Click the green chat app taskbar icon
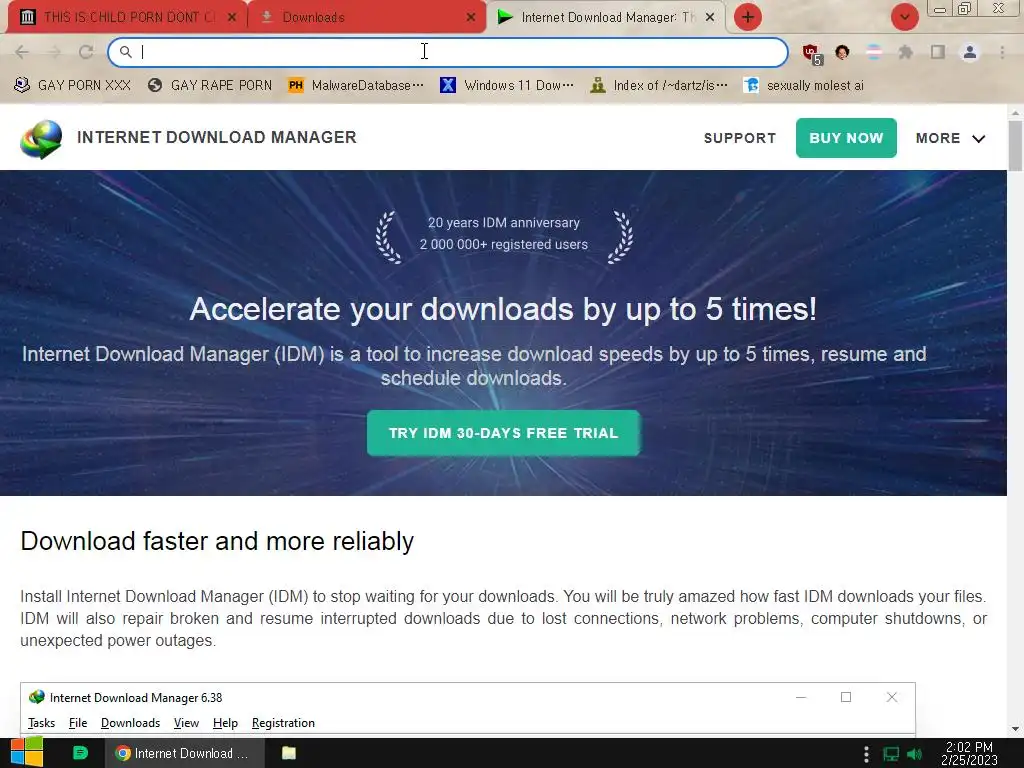This screenshot has height=768, width=1024. pos(80,753)
